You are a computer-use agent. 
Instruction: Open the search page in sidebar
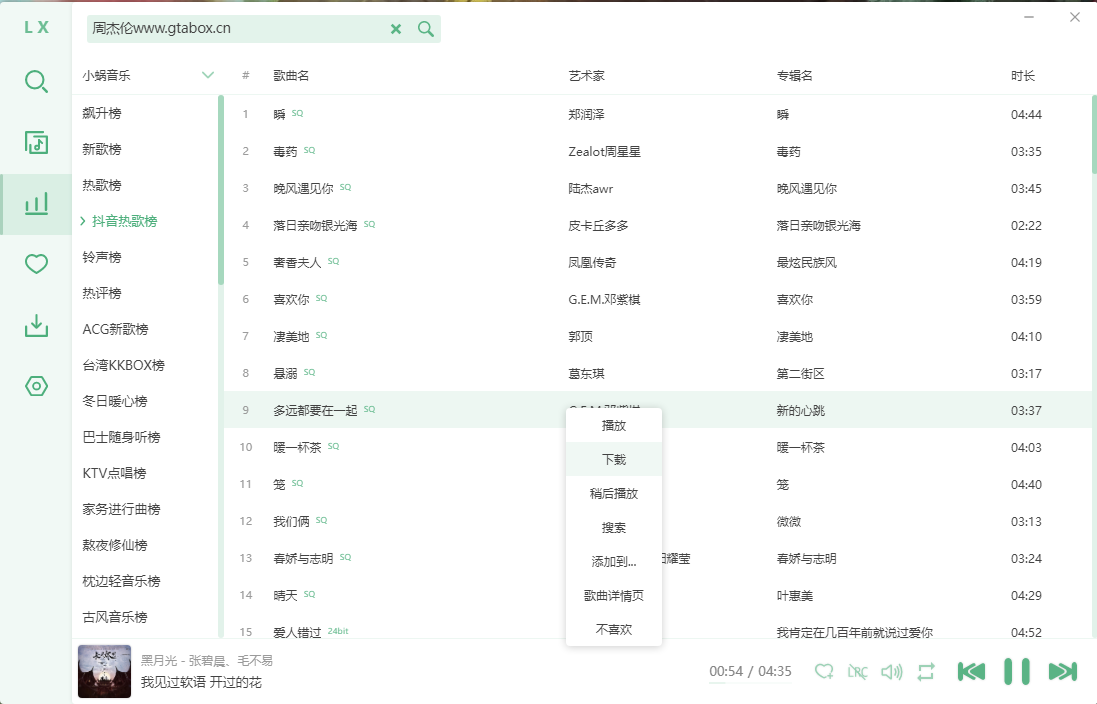[x=36, y=82]
